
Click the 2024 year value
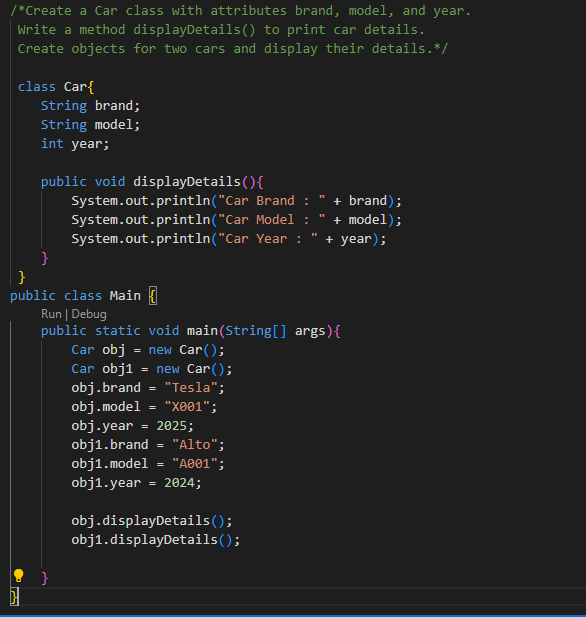pyautogui.click(x=179, y=483)
